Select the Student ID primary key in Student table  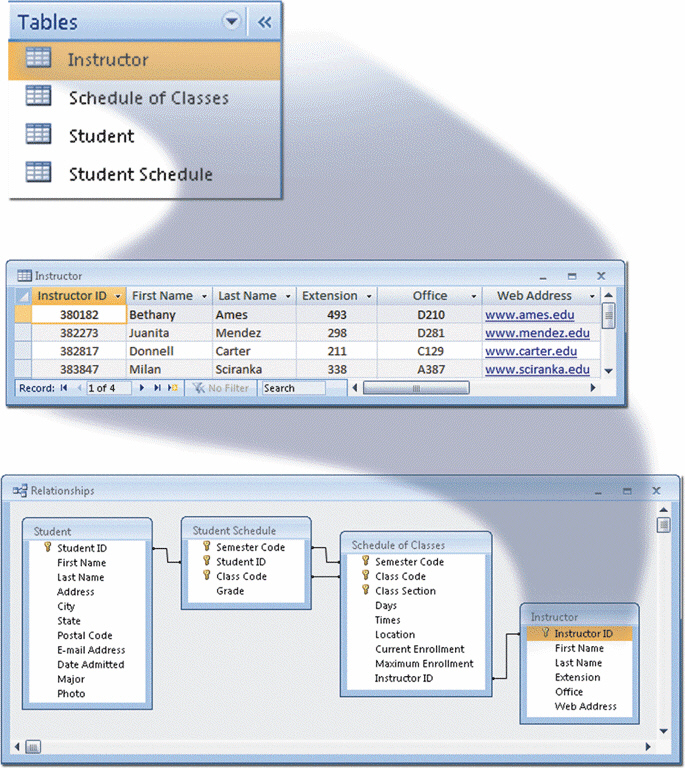(x=81, y=548)
